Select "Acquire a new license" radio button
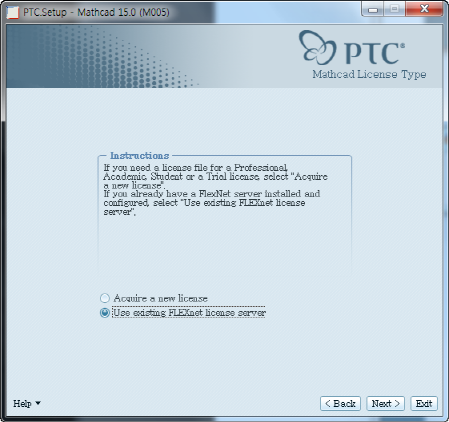 click(105, 298)
